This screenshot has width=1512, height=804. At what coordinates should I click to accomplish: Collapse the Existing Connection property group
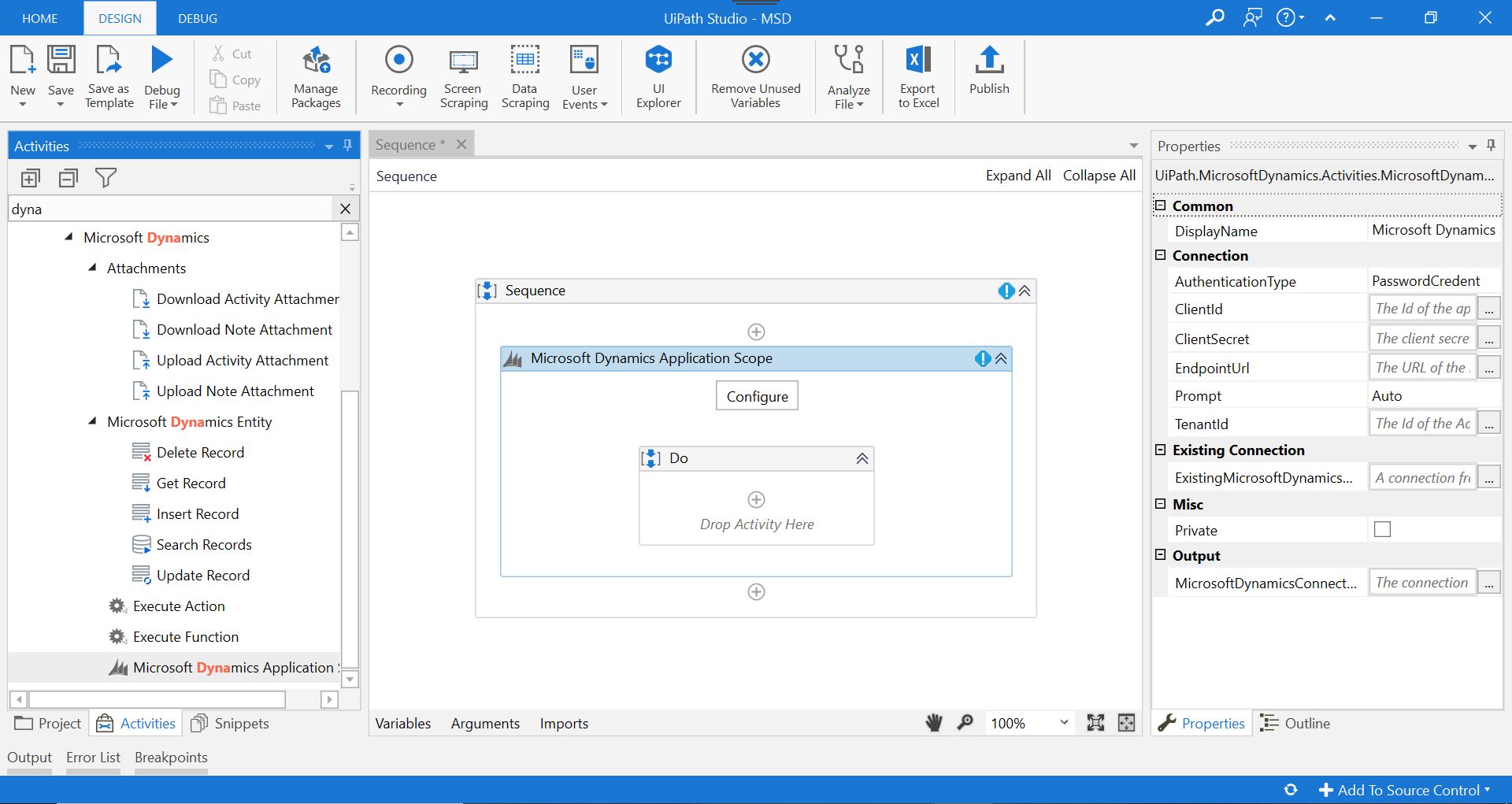tap(1160, 450)
